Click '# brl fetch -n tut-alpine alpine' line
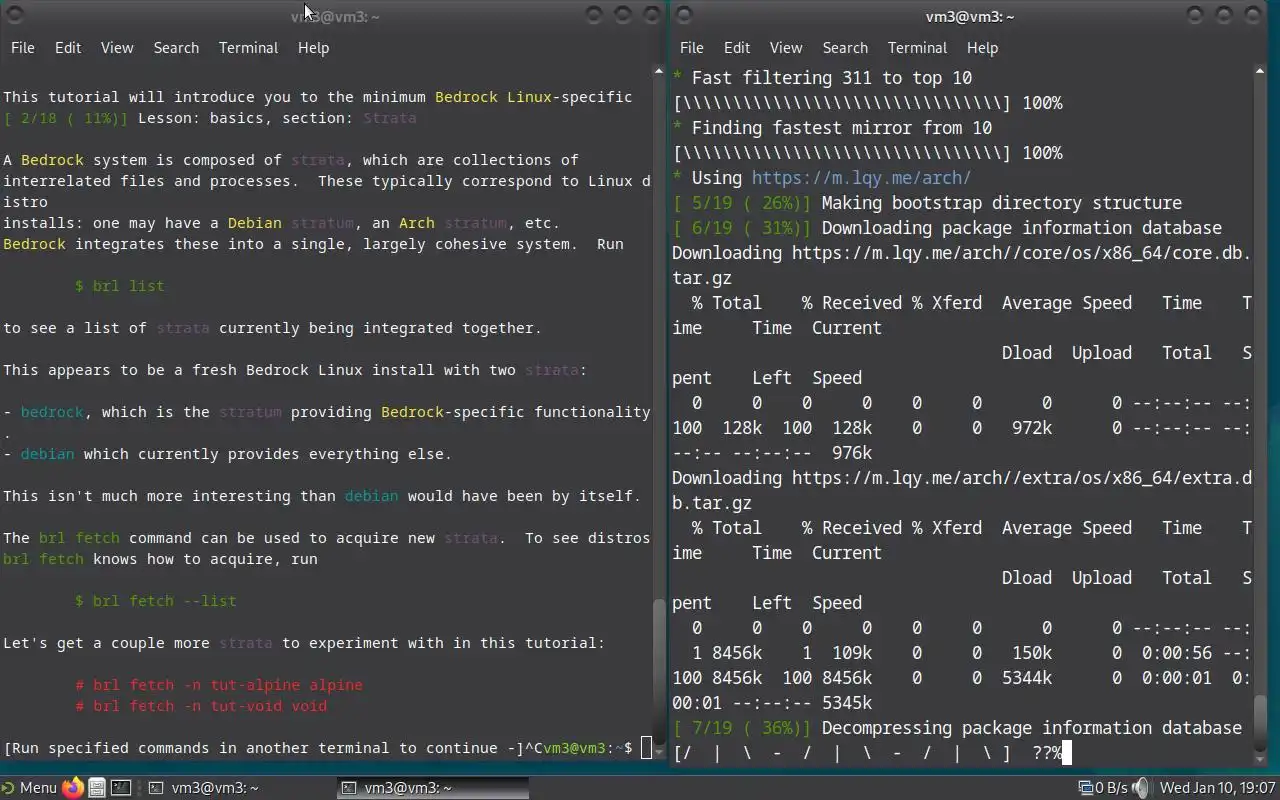This screenshot has height=800, width=1280. [x=219, y=685]
